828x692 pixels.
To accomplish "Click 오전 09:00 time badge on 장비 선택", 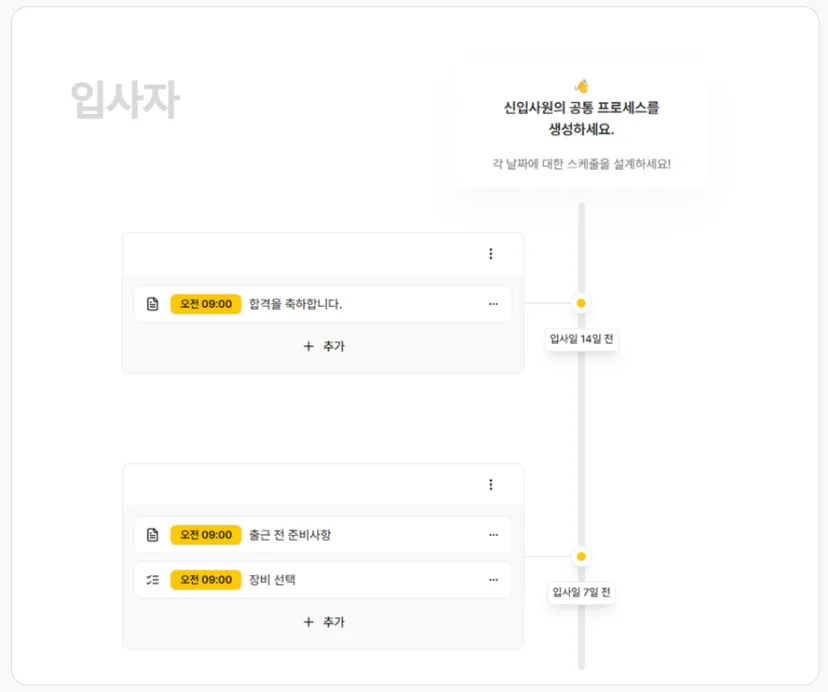I will [x=206, y=580].
